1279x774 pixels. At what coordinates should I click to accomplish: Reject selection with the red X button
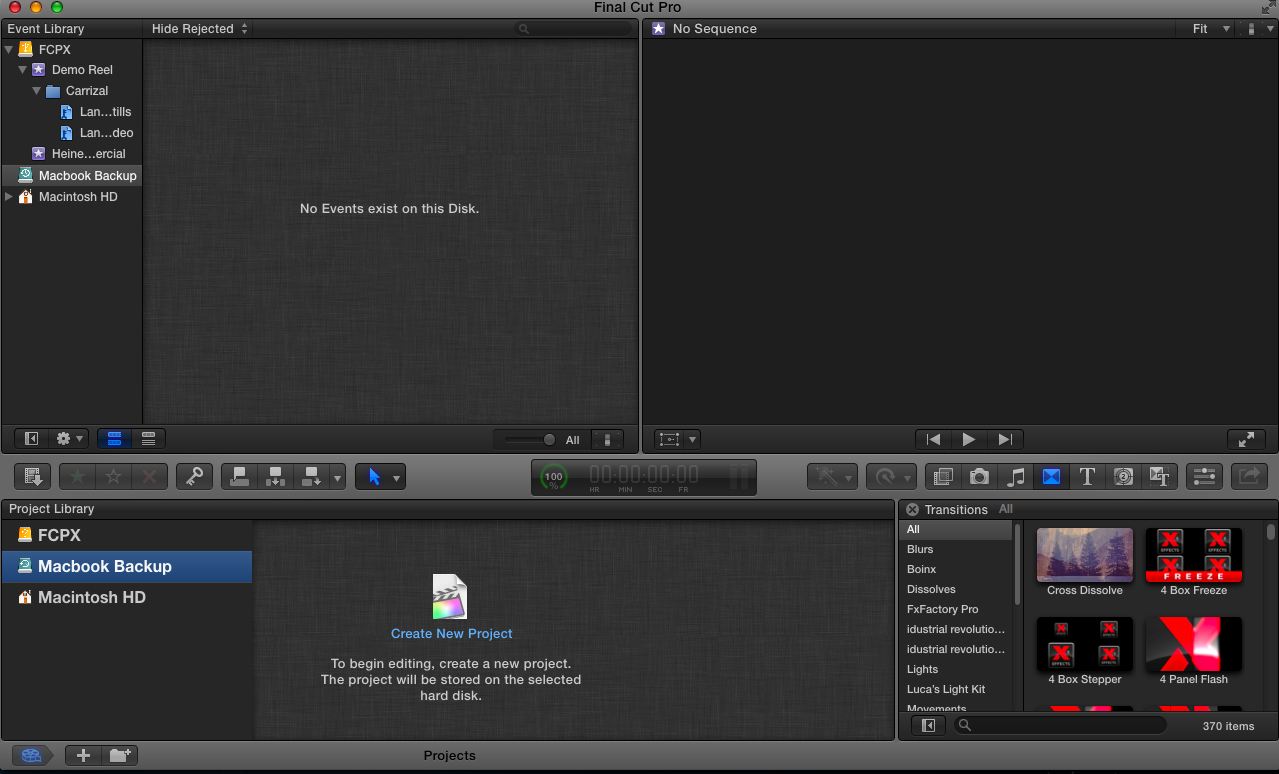click(149, 477)
